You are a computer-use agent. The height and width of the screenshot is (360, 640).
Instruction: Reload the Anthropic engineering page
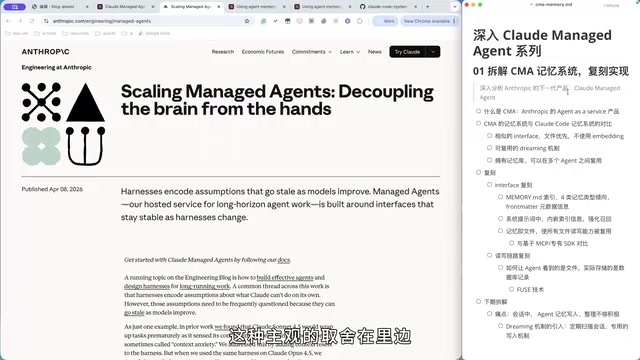[32, 21]
